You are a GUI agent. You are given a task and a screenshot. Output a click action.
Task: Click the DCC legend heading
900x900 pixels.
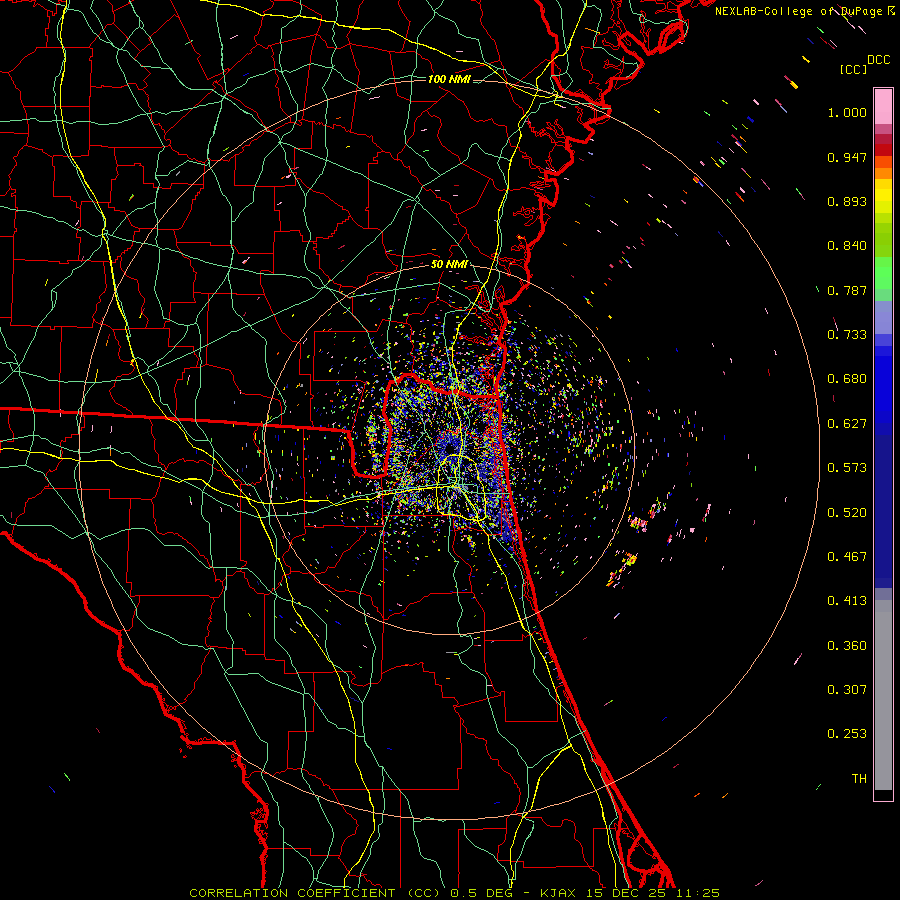[x=879, y=60]
